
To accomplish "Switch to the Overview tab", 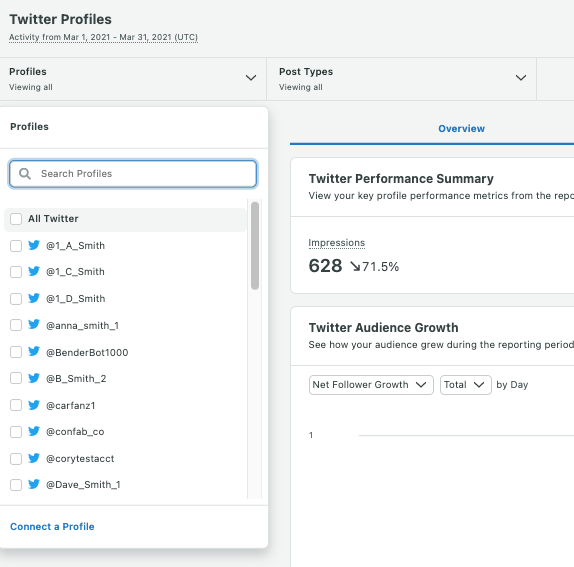I will pos(461,128).
